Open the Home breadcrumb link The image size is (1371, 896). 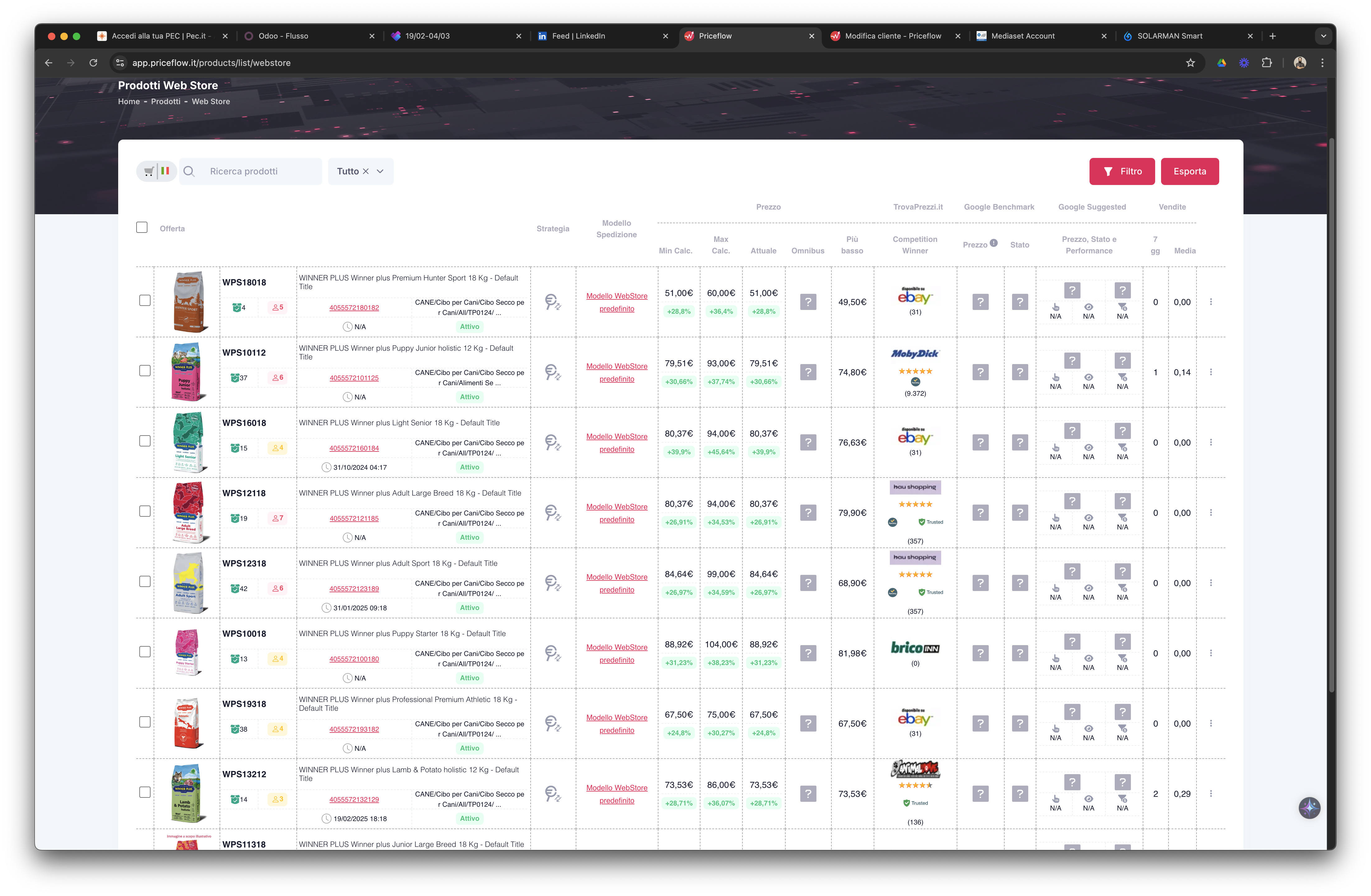click(129, 101)
